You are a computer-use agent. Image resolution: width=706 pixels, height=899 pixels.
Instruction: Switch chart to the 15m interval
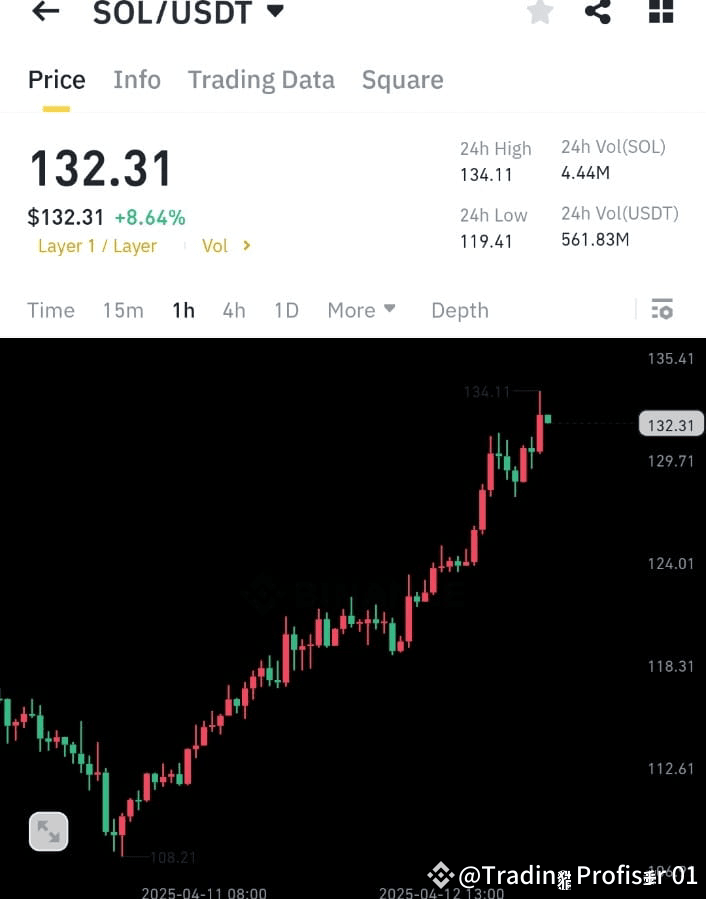[122, 310]
